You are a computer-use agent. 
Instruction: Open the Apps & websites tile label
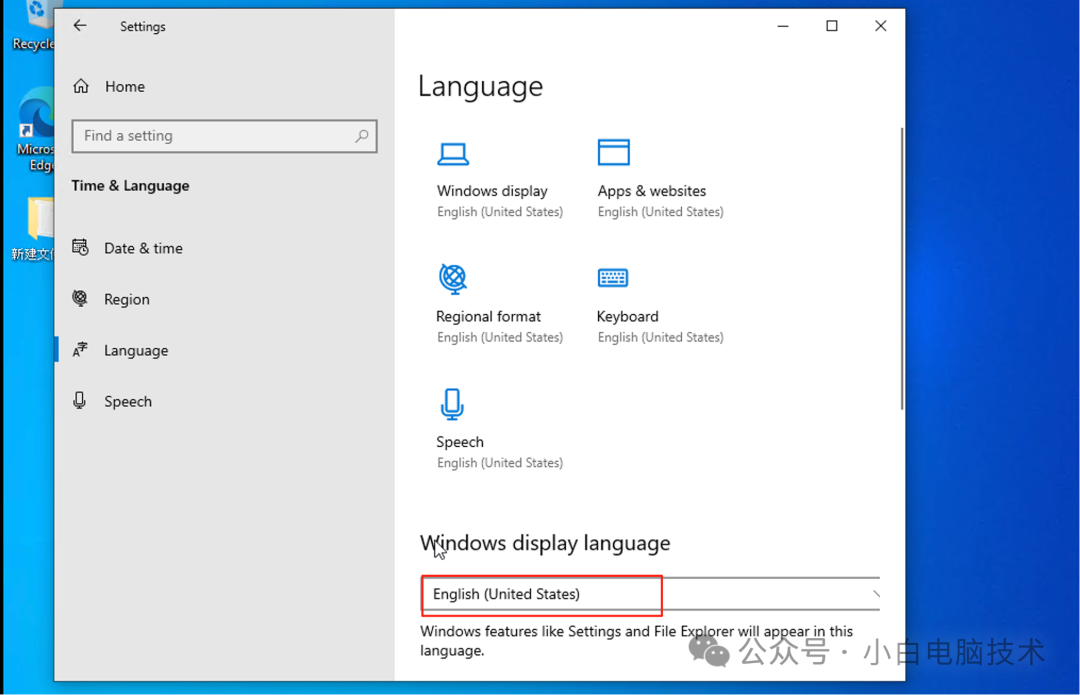652,191
